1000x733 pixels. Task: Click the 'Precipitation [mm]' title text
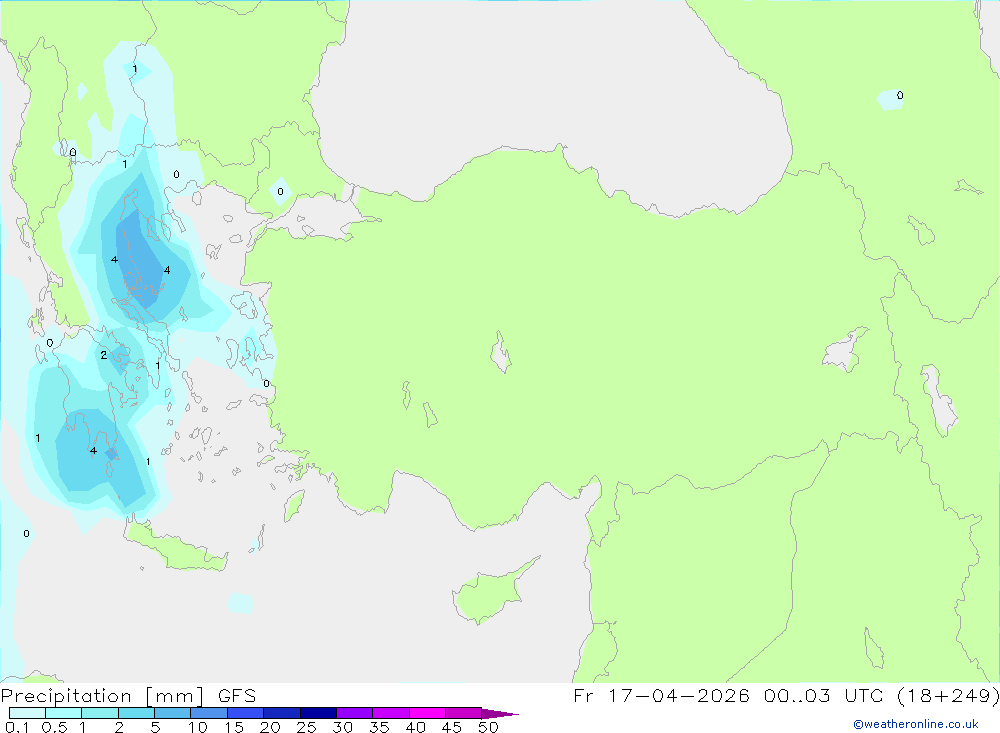point(102,696)
